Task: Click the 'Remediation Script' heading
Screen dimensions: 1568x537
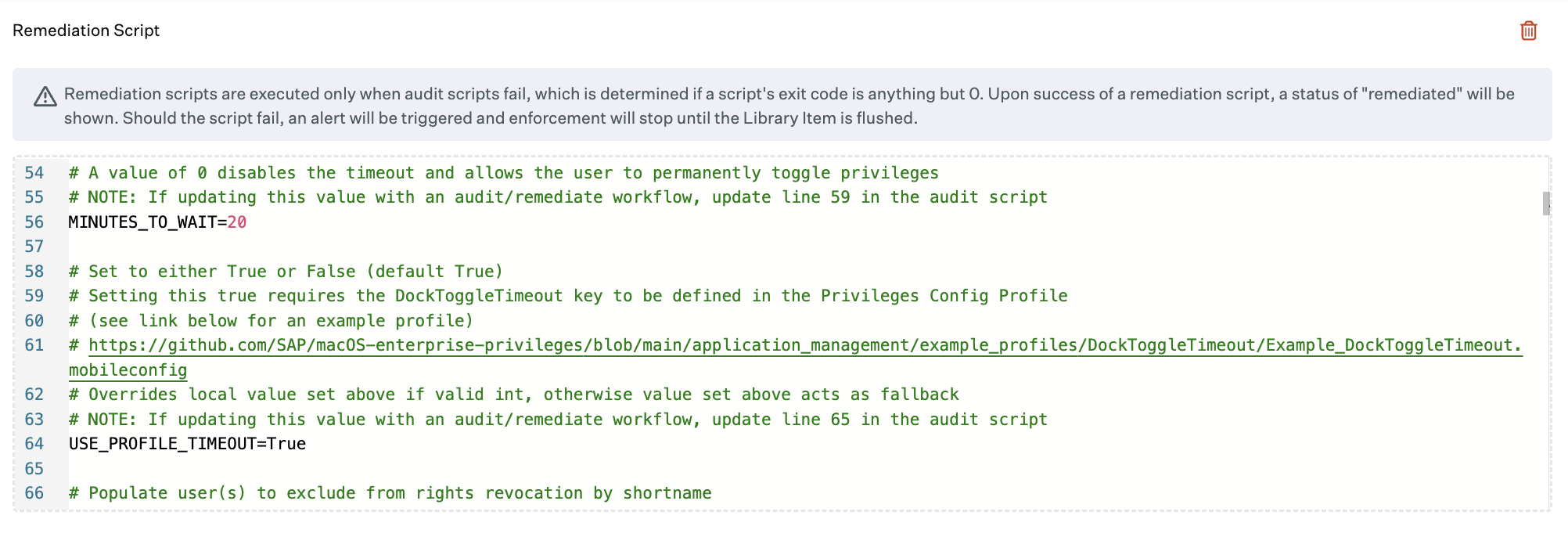Action: tap(86, 31)
